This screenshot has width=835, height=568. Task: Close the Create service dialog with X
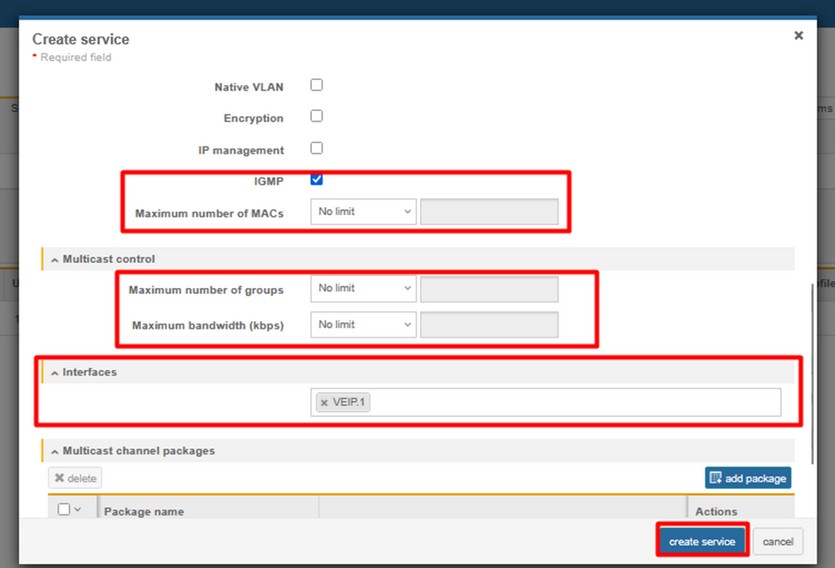click(798, 35)
